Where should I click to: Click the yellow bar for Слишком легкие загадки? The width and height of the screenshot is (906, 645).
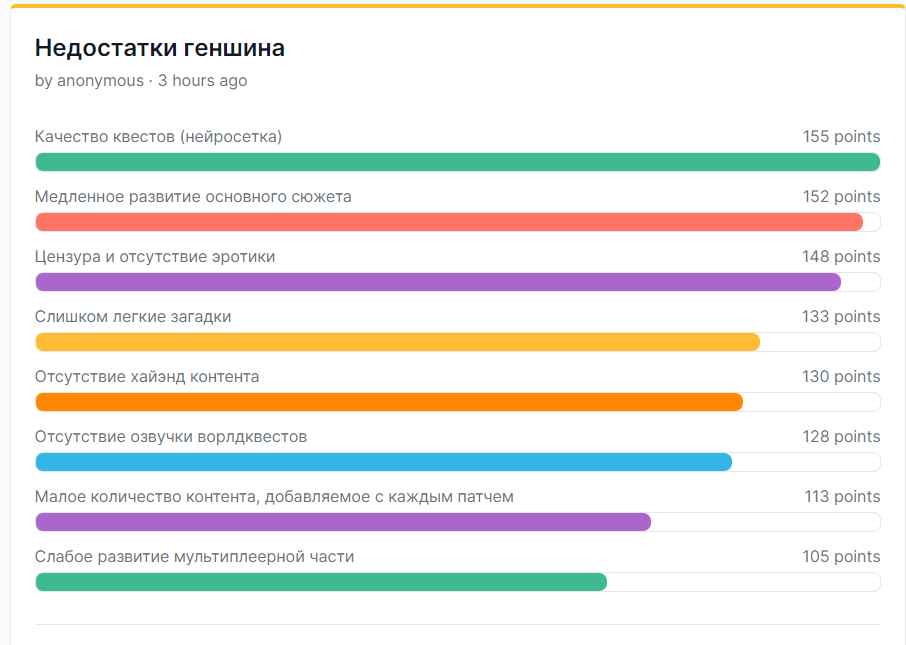[x=398, y=342]
